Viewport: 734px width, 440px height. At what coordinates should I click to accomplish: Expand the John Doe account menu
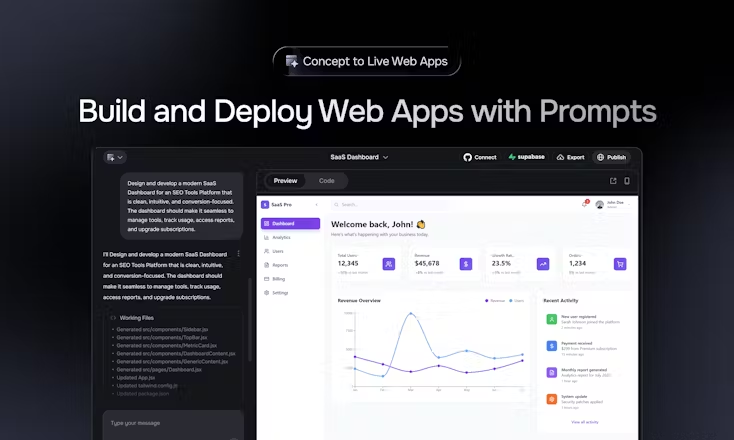click(x=630, y=205)
